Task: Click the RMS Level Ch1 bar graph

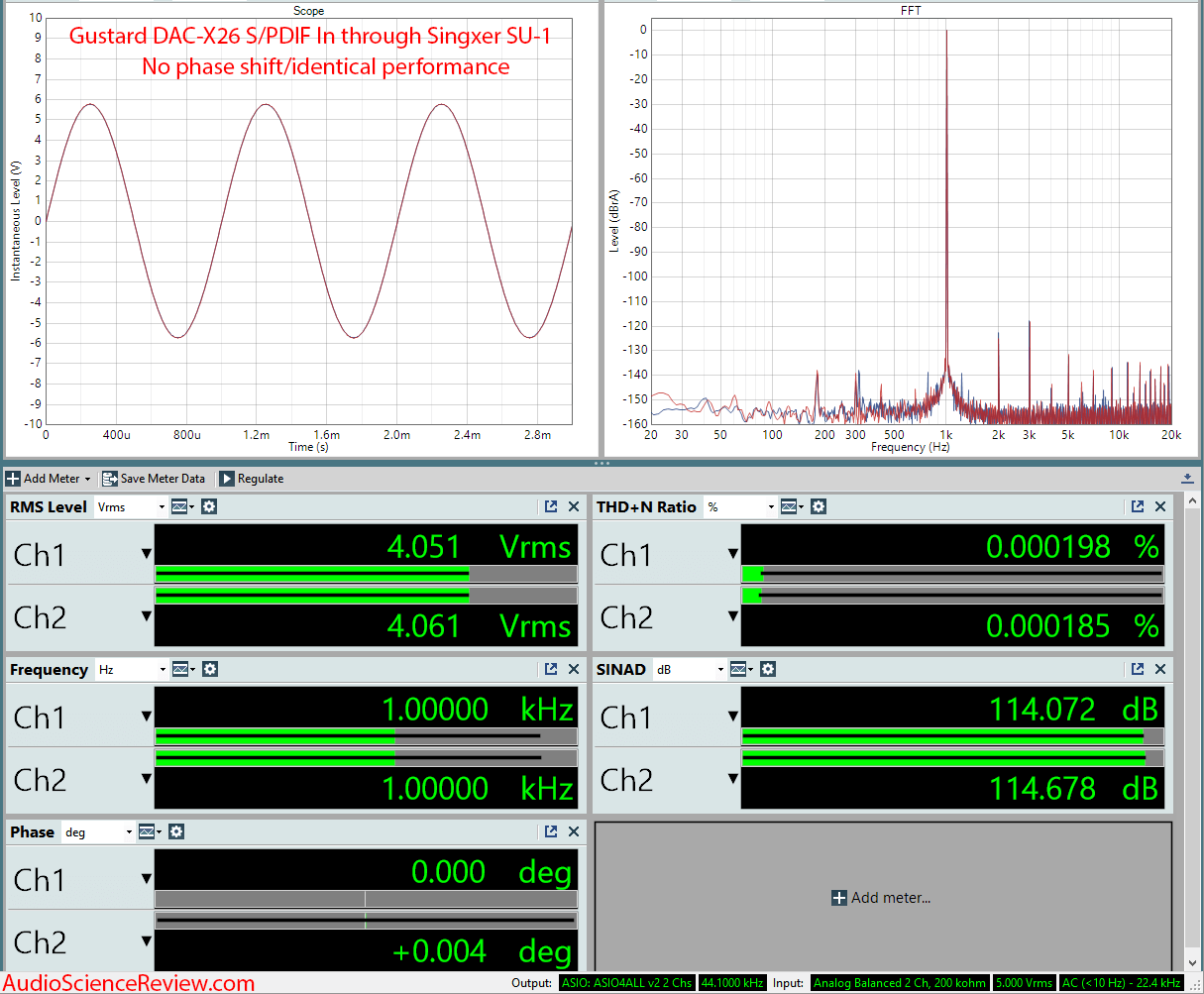Action: [366, 574]
